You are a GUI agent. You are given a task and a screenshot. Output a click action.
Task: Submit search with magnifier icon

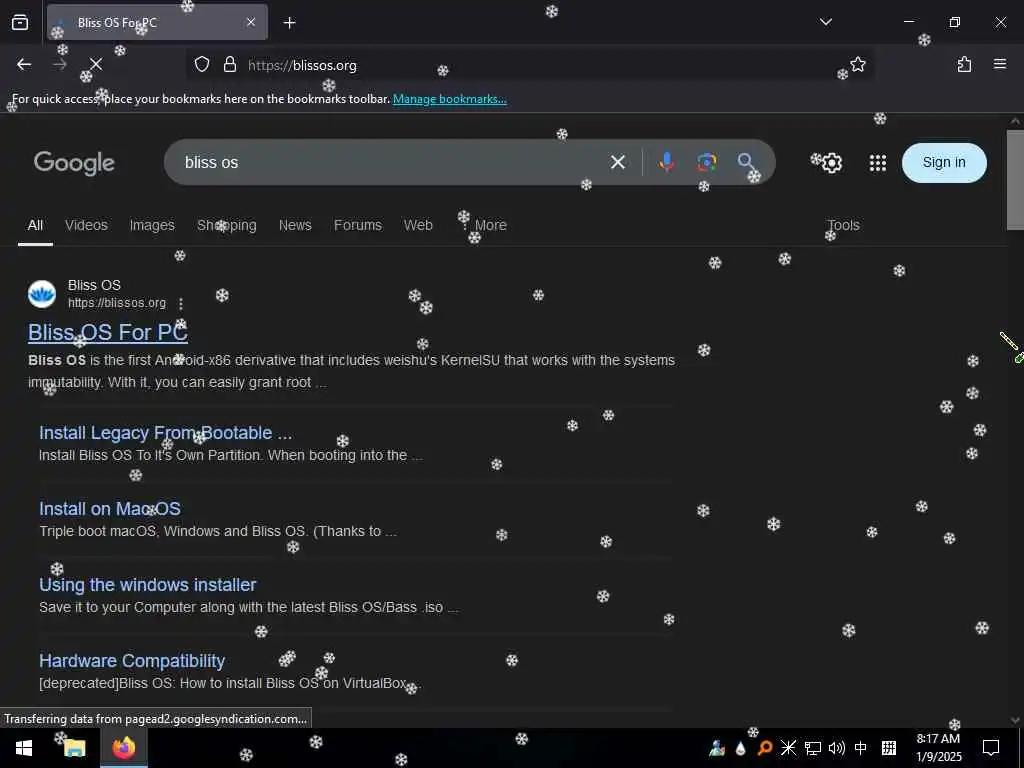(x=746, y=162)
